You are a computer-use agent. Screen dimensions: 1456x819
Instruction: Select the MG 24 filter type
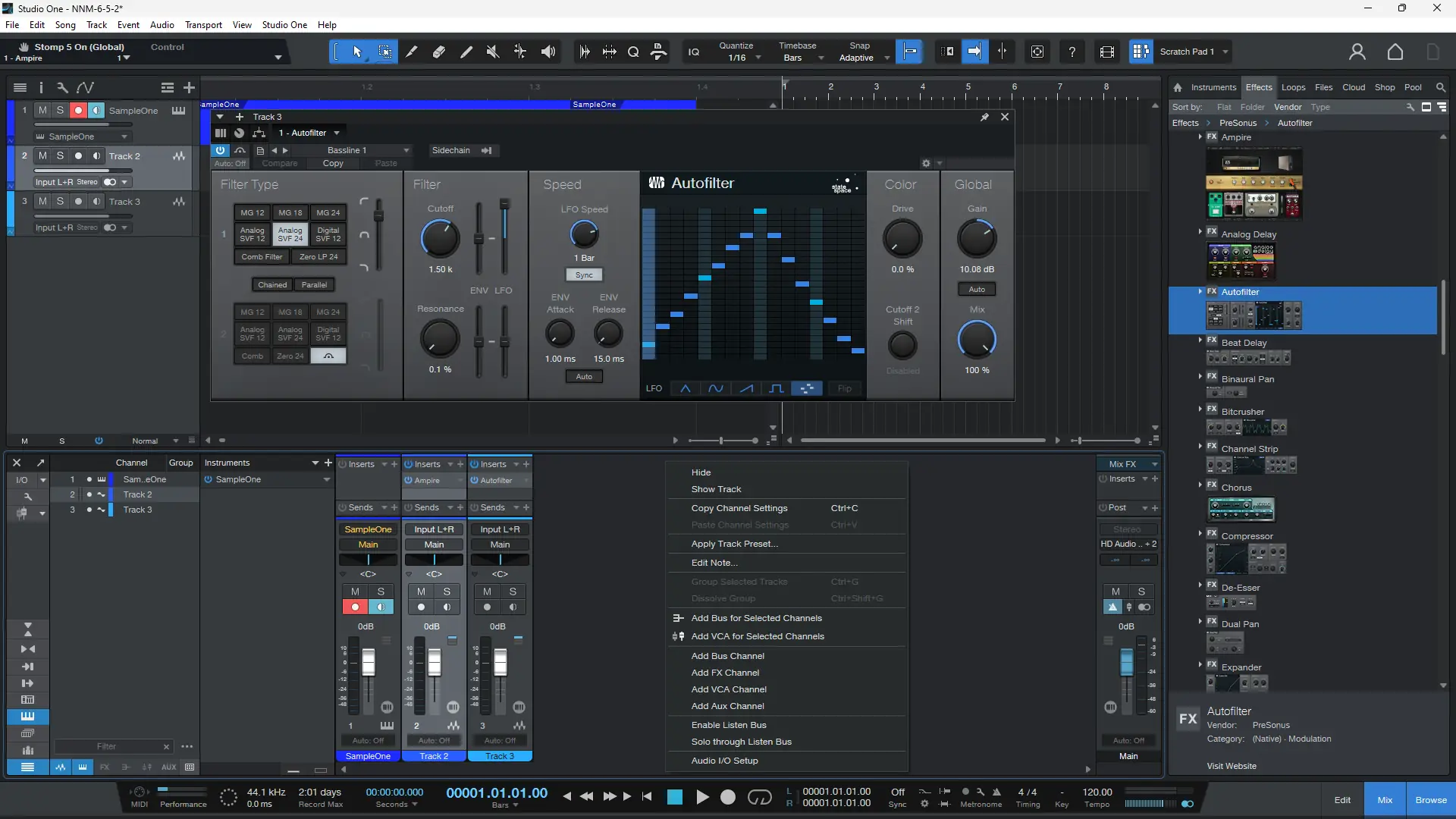(328, 212)
